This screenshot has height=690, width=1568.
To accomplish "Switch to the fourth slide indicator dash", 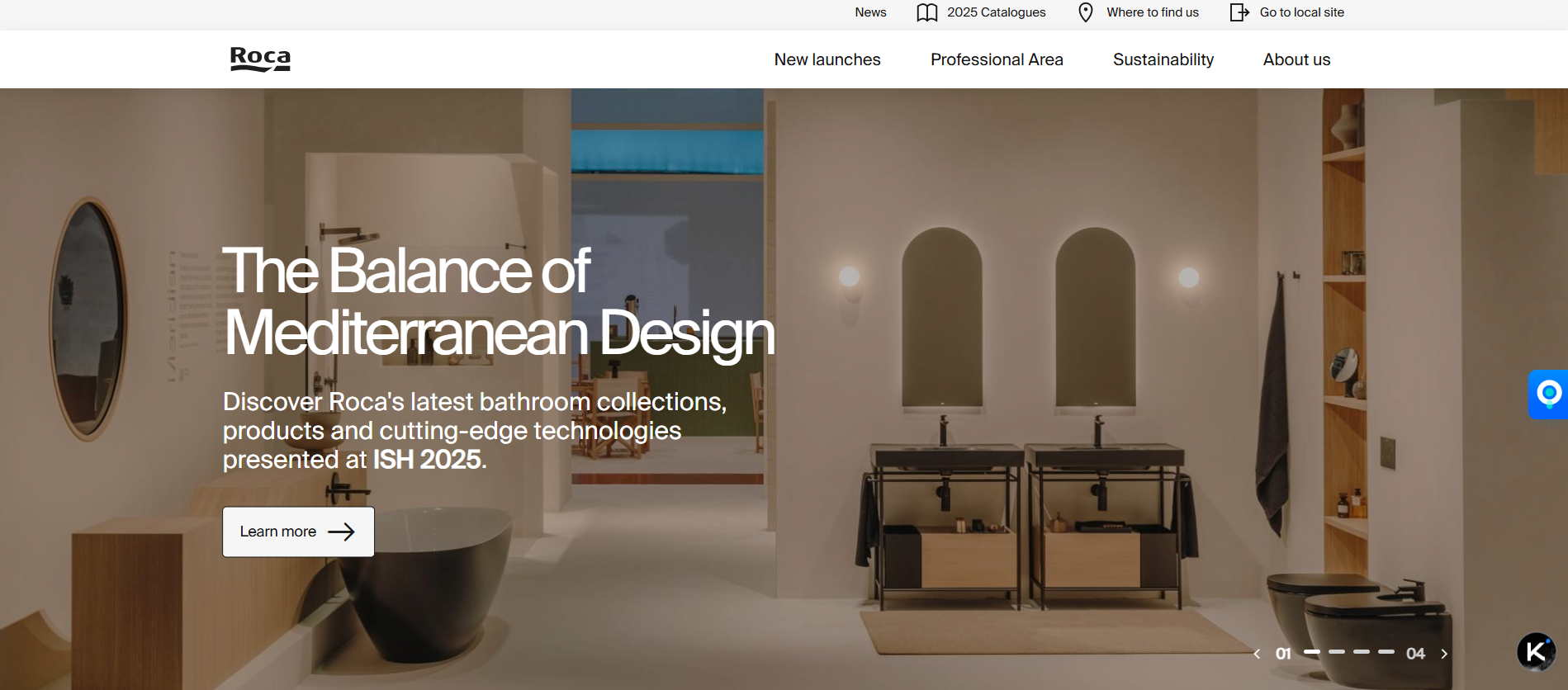I will pyautogui.click(x=1386, y=652).
